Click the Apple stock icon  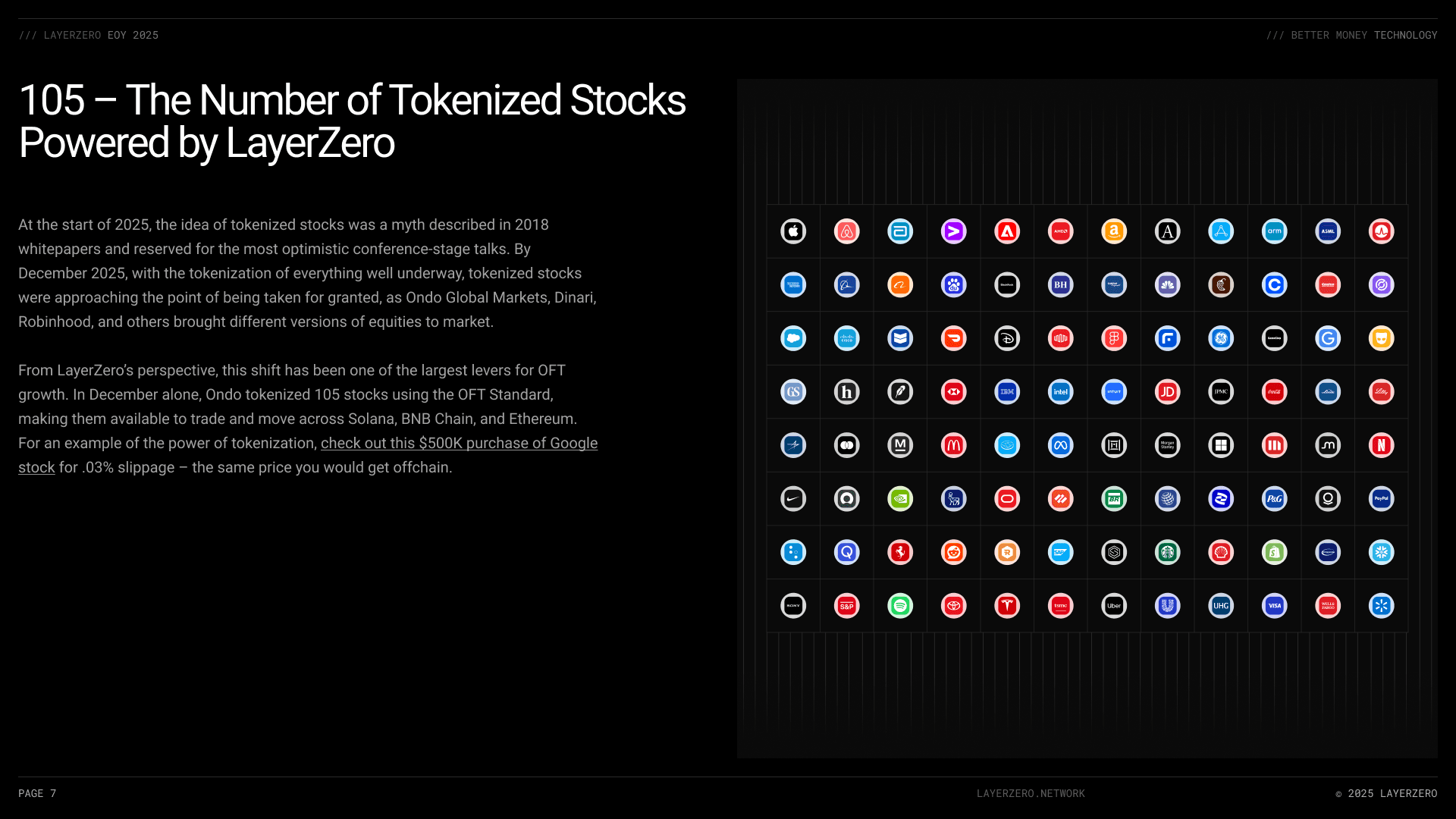793,231
